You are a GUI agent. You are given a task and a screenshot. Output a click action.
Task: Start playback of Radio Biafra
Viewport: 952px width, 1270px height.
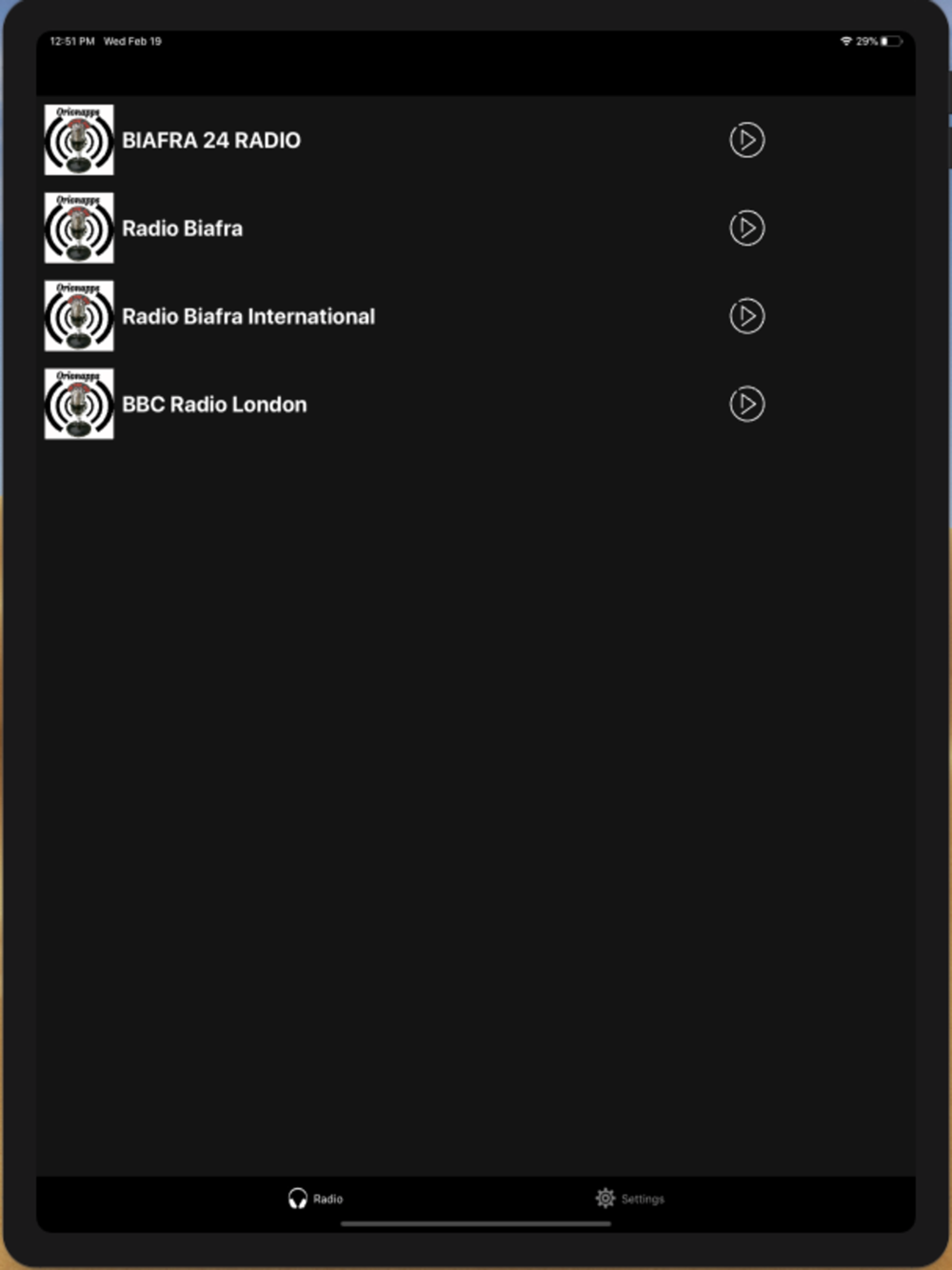click(747, 228)
